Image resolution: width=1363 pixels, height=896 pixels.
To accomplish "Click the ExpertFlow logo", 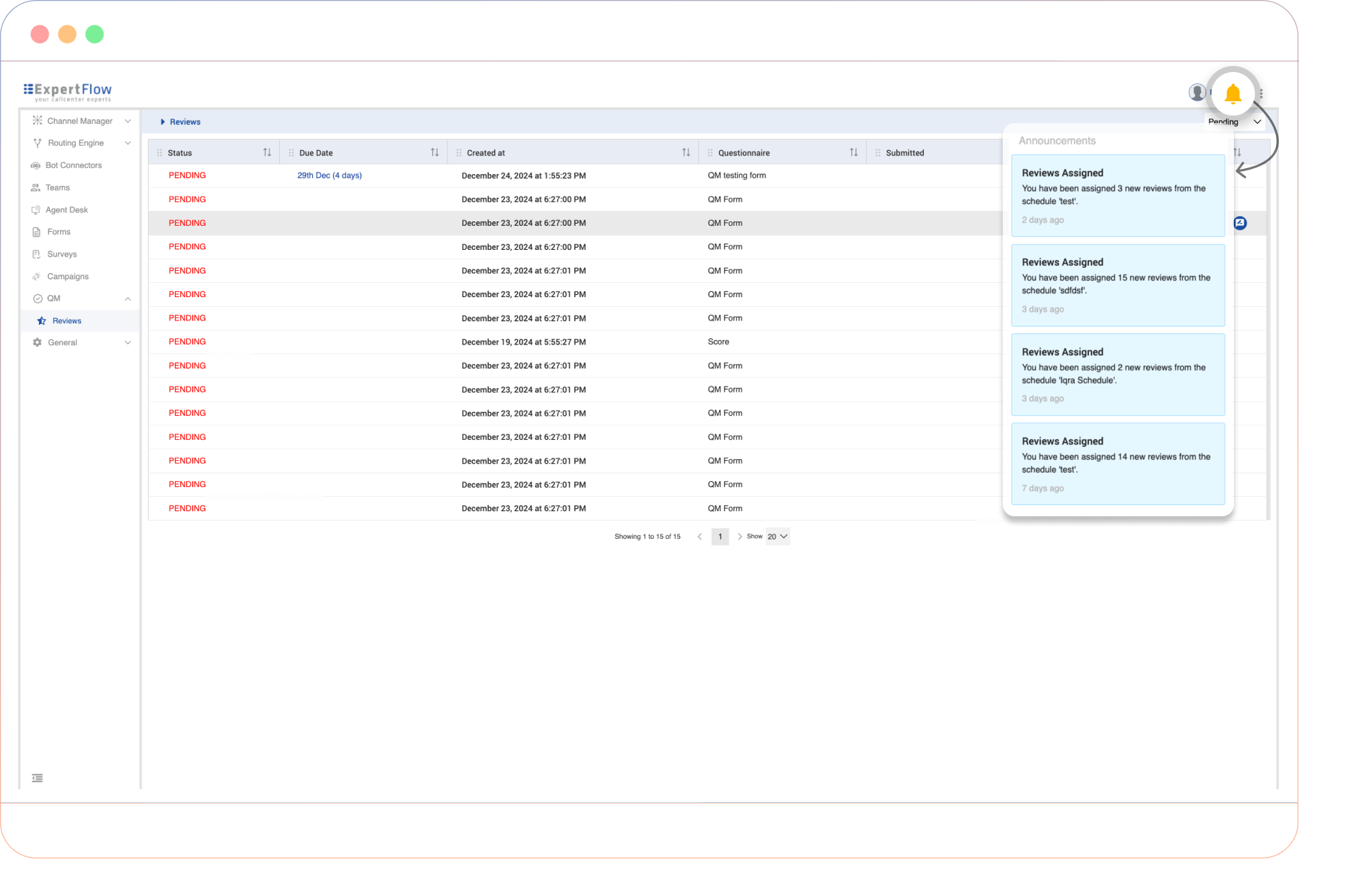I will click(x=68, y=92).
